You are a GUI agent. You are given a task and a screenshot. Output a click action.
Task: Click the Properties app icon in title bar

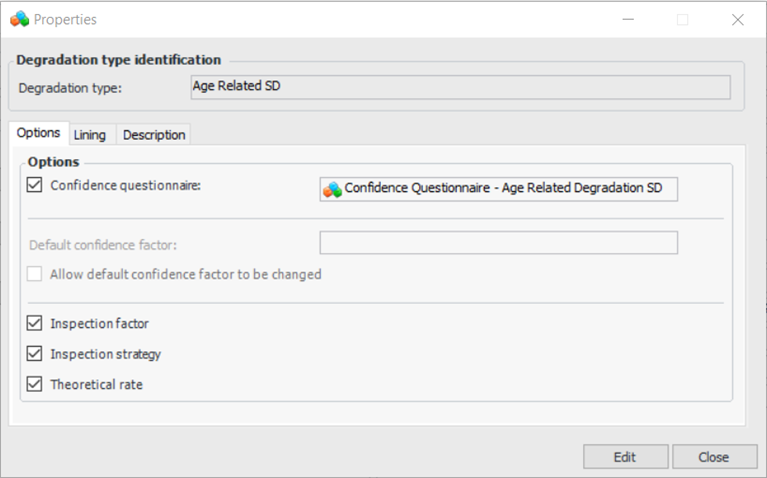[19, 19]
